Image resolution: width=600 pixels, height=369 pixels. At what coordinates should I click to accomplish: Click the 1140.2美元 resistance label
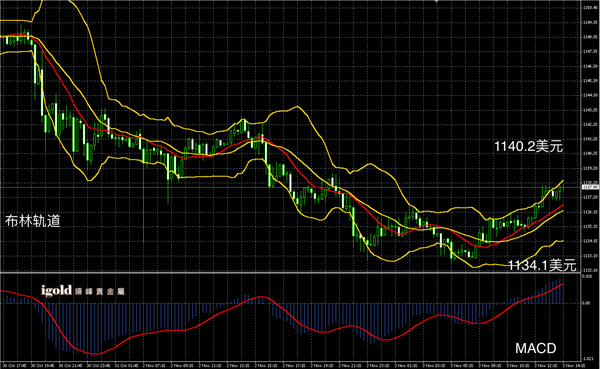coord(528,146)
